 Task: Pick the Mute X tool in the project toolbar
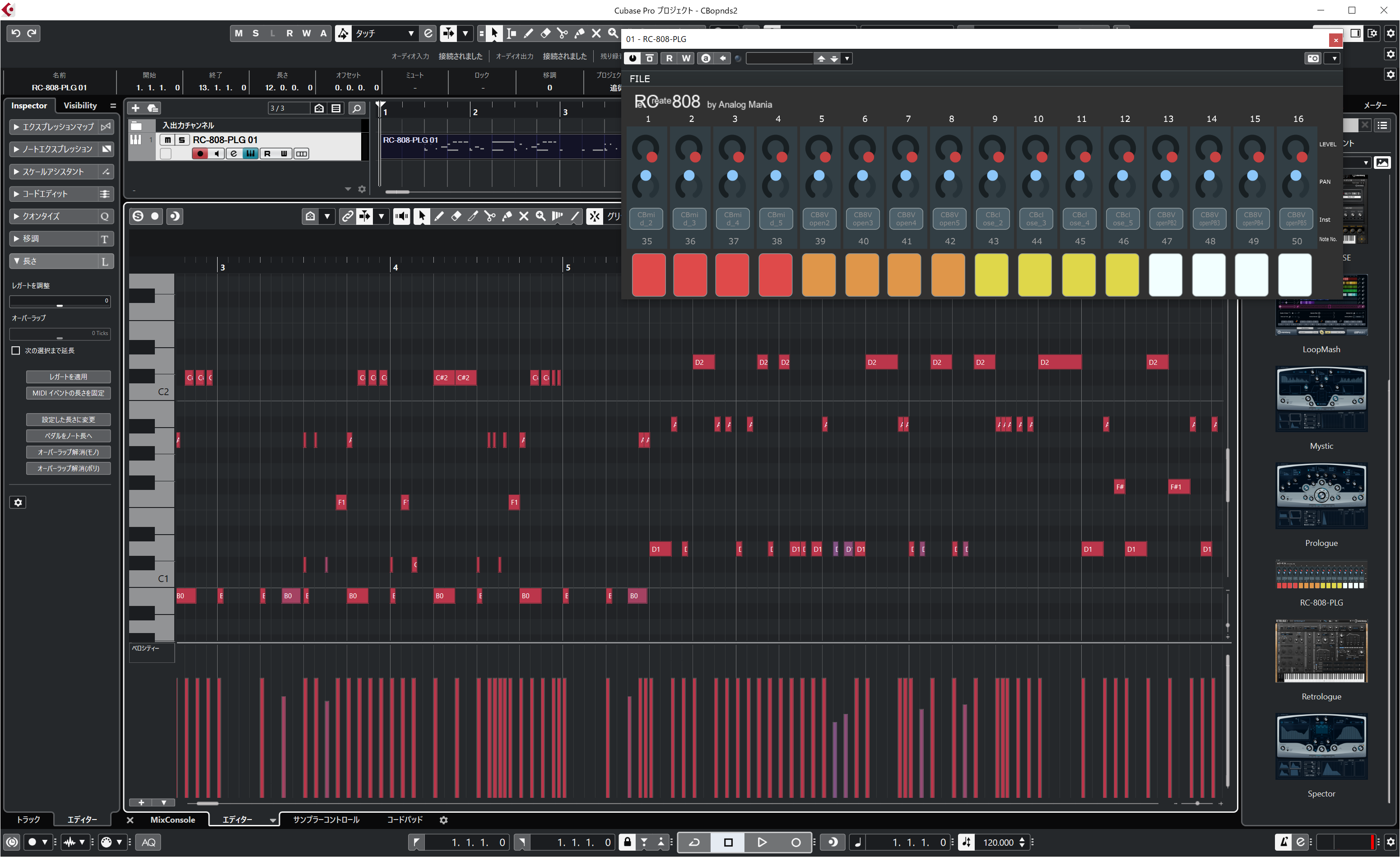click(596, 33)
